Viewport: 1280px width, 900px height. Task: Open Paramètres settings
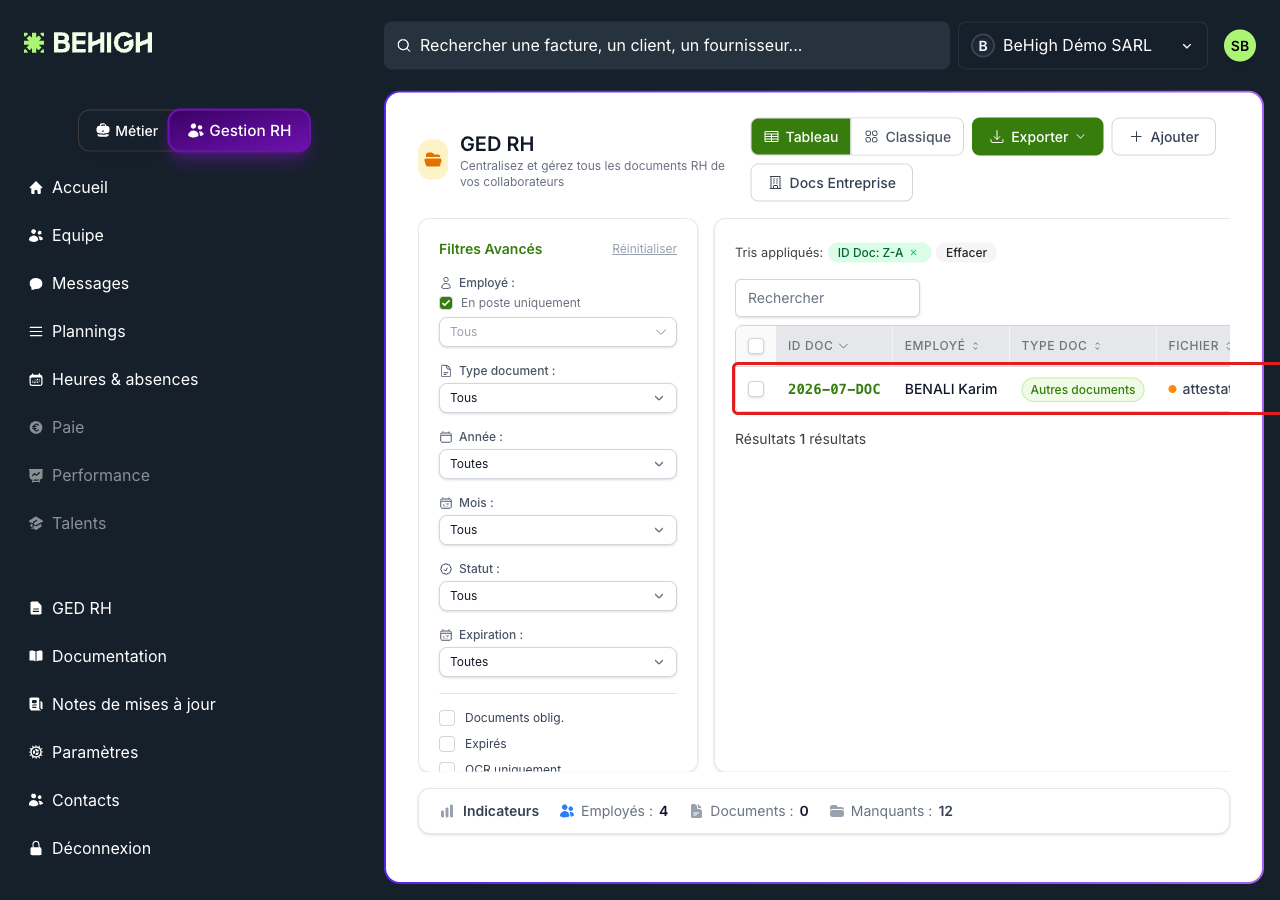[83, 752]
